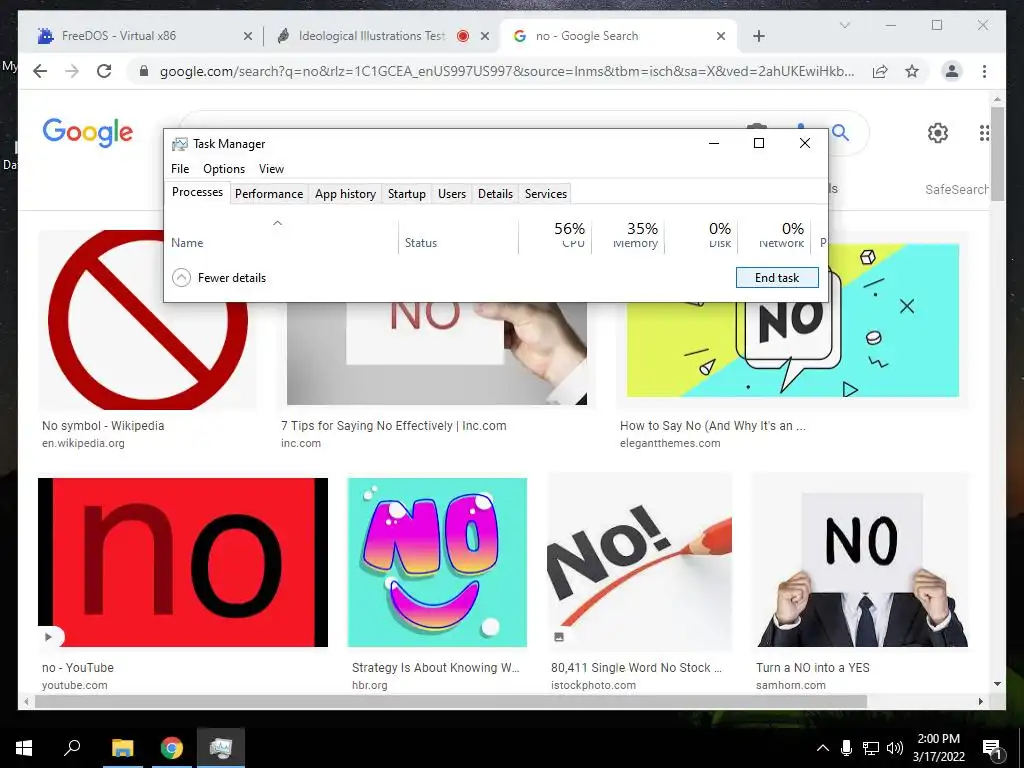The image size is (1024, 768).
Task: Share this page using the share icon
Action: click(880, 71)
